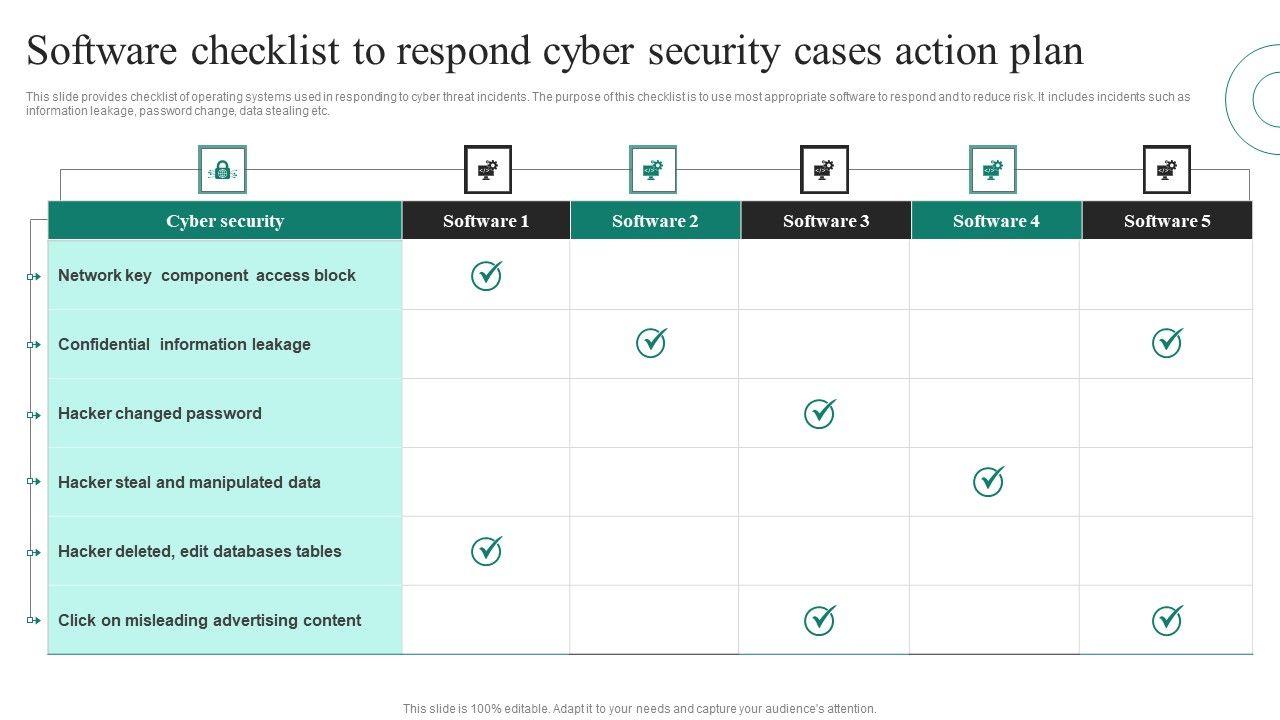Toggle Software 5 checkmark for misleading advertising content

(1167, 620)
